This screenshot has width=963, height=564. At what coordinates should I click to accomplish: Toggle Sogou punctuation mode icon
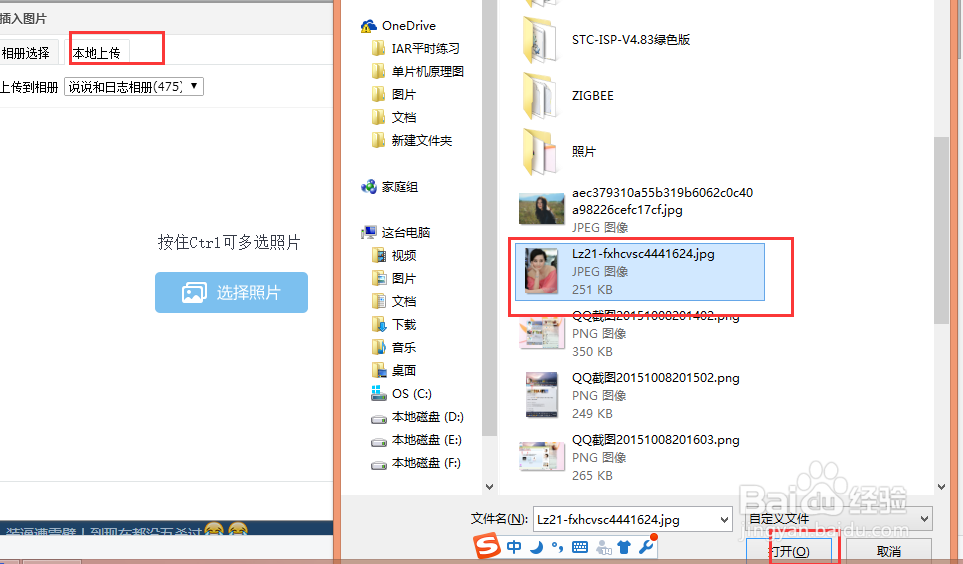point(557,546)
